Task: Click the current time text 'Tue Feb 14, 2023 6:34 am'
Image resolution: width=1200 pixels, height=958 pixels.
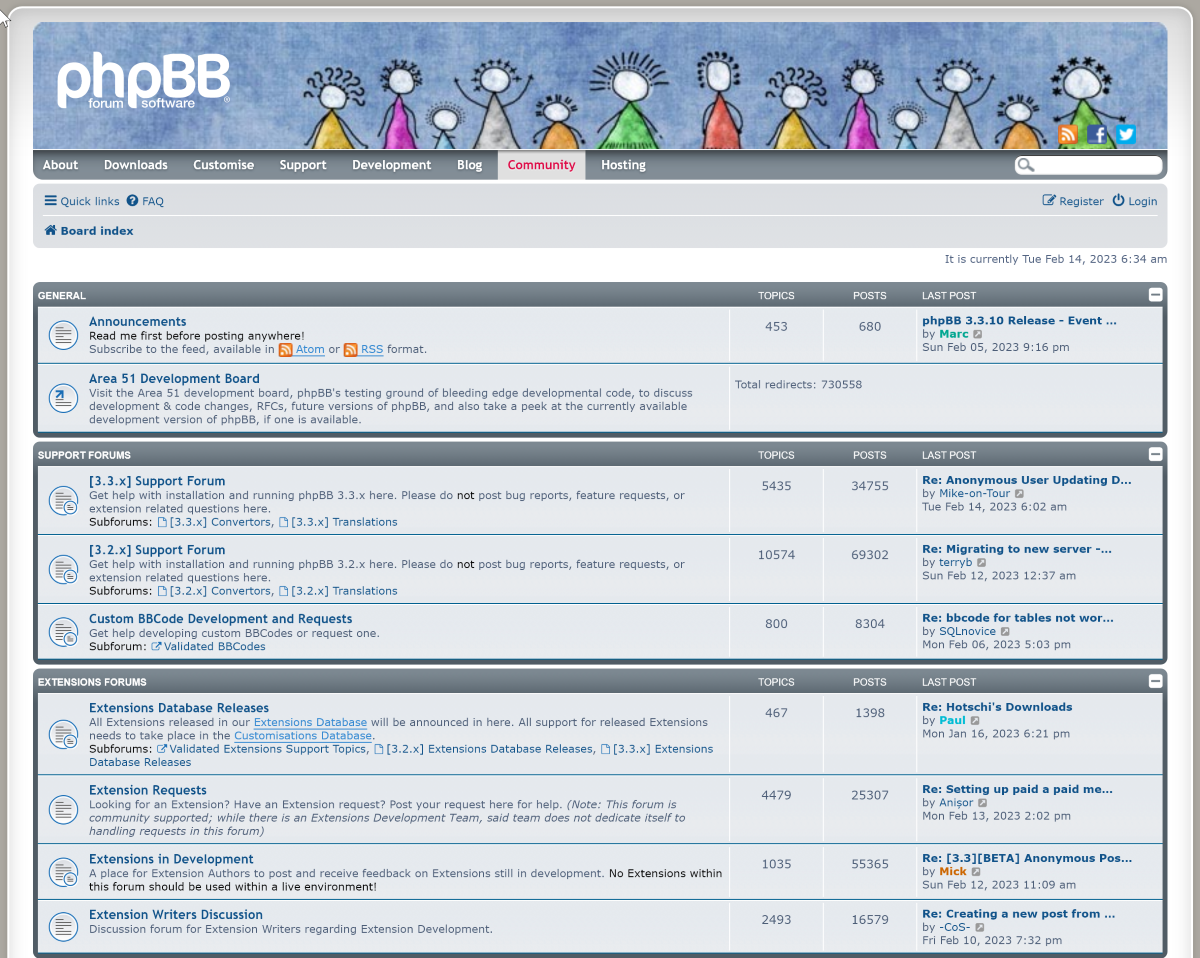Action: pos(1094,259)
